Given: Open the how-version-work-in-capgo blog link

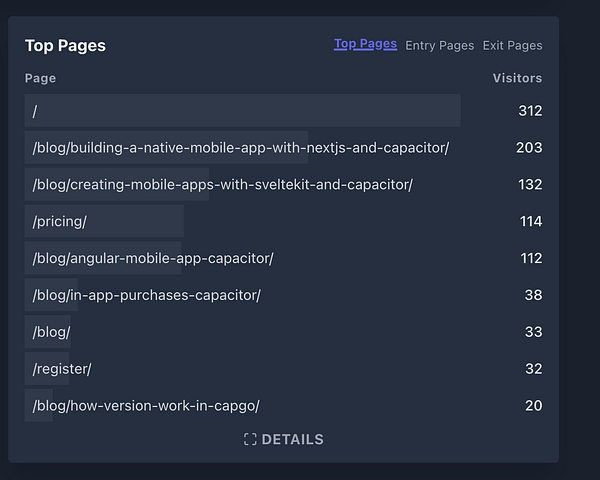Looking at the screenshot, I should coord(146,406).
